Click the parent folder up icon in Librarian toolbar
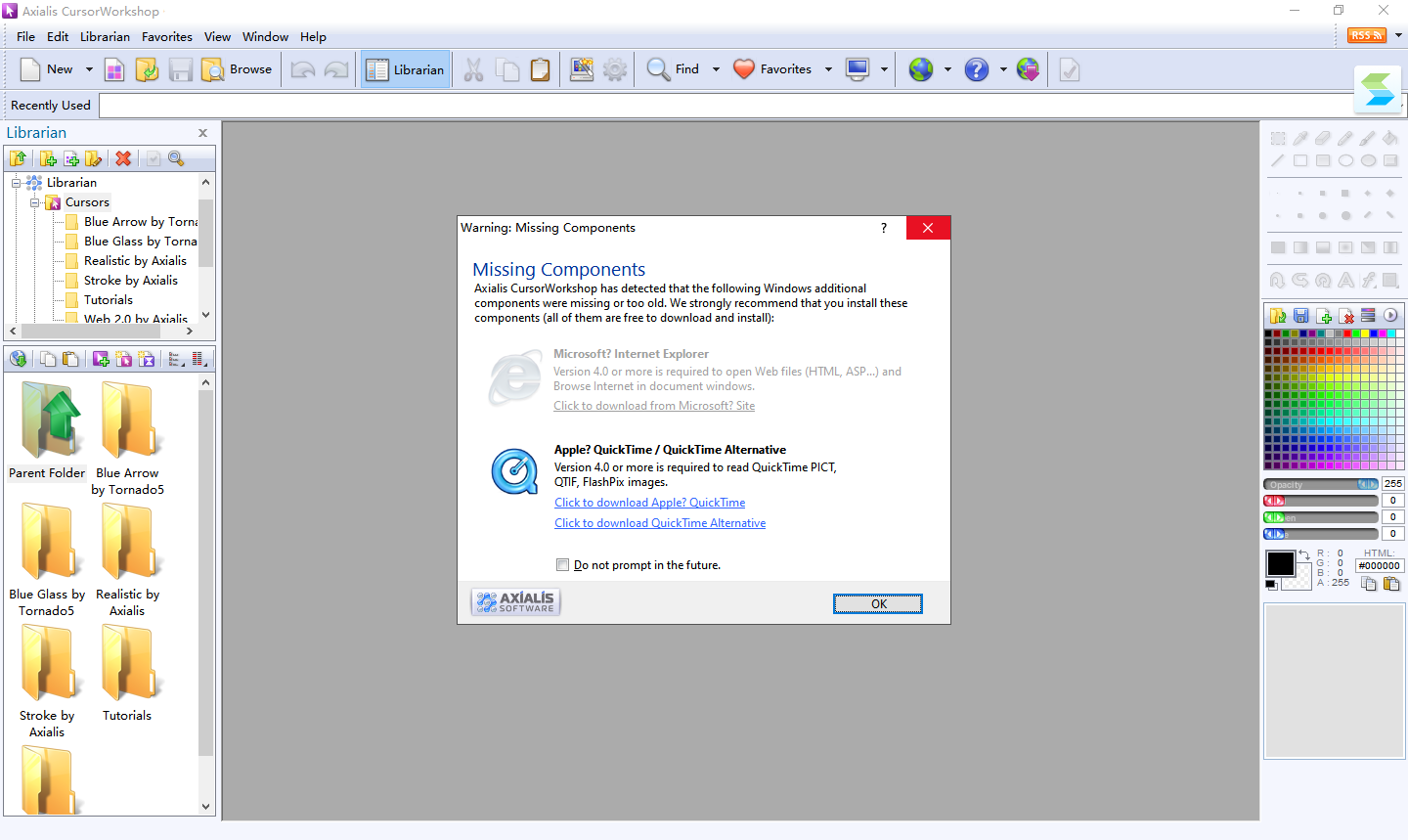The image size is (1408, 840). pyautogui.click(x=18, y=158)
